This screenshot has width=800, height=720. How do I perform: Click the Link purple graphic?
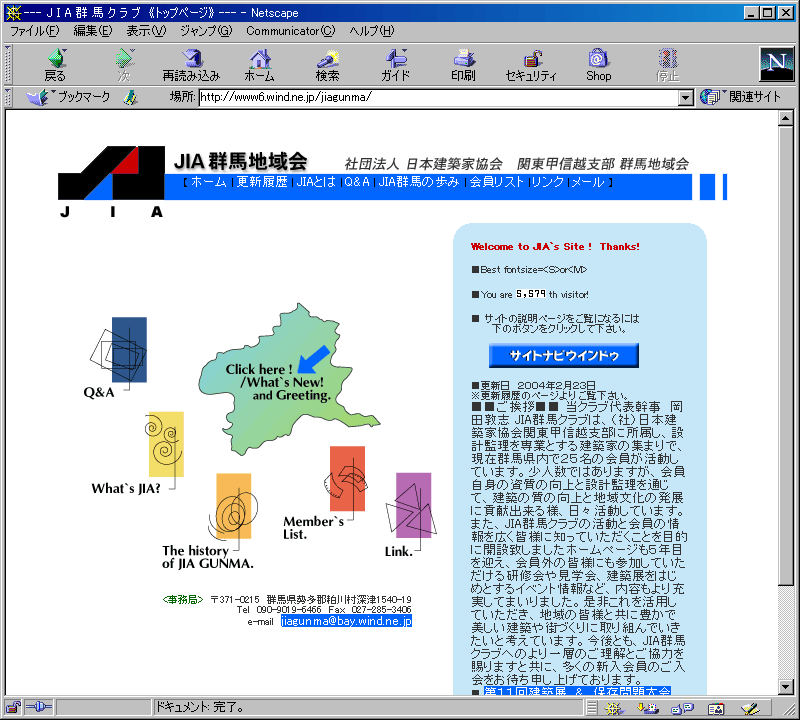[x=412, y=505]
